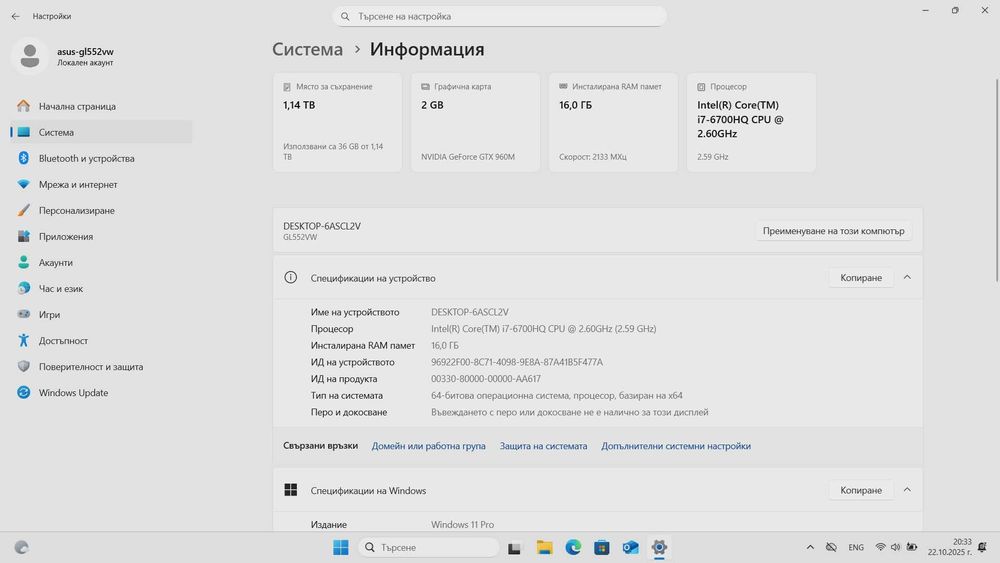Viewport: 1000px width, 563px height.
Task: Click Преименуване на този компютър button
Action: (x=834, y=231)
